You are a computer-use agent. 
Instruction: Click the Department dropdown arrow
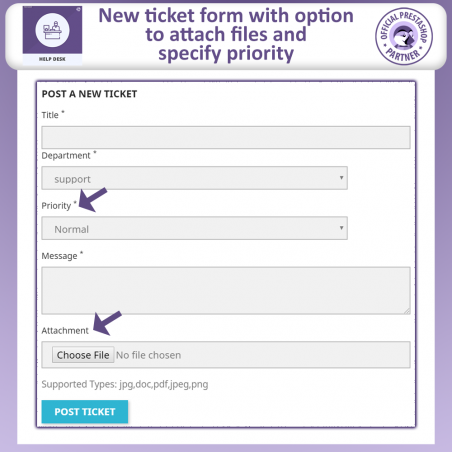[341, 178]
